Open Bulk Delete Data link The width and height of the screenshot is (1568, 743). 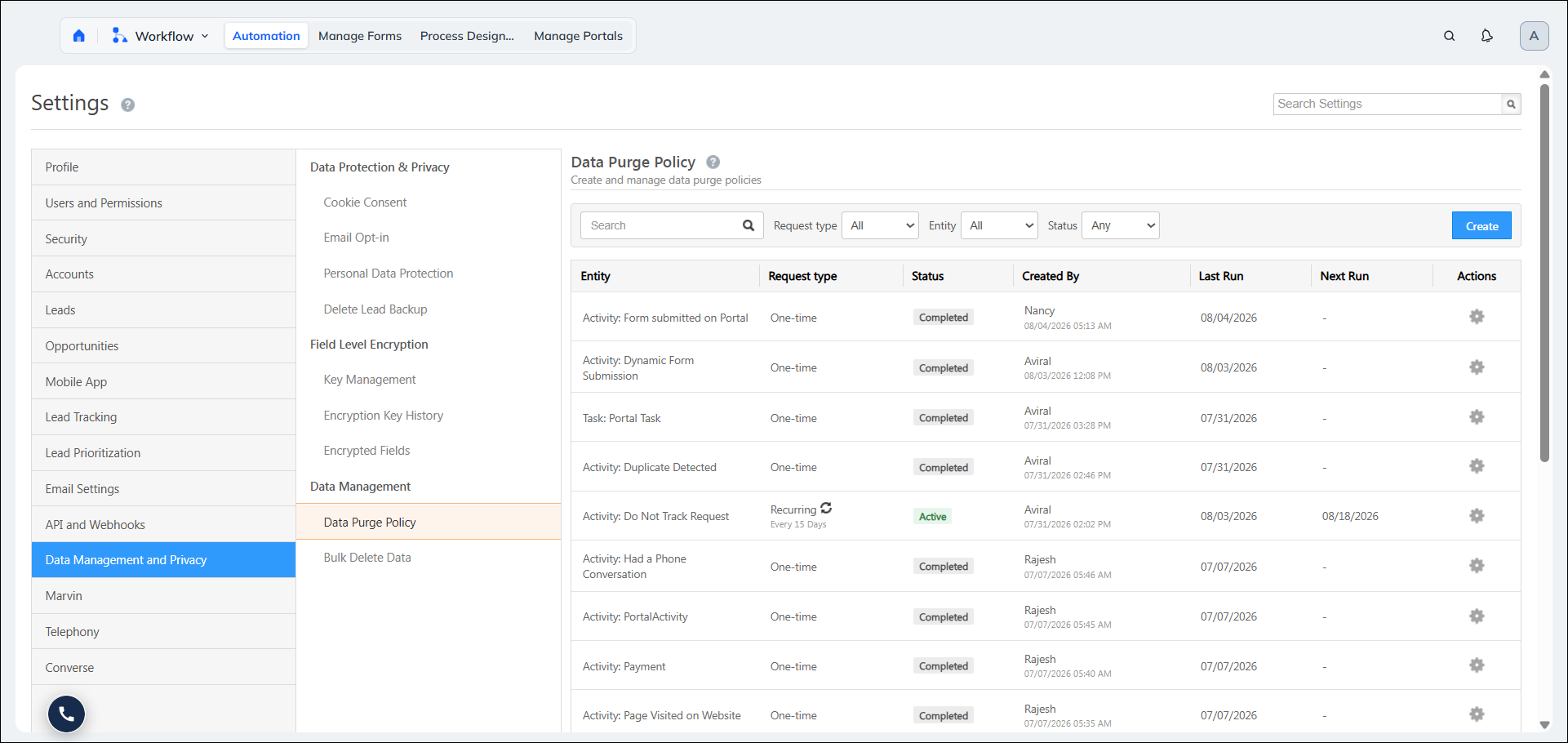(367, 558)
